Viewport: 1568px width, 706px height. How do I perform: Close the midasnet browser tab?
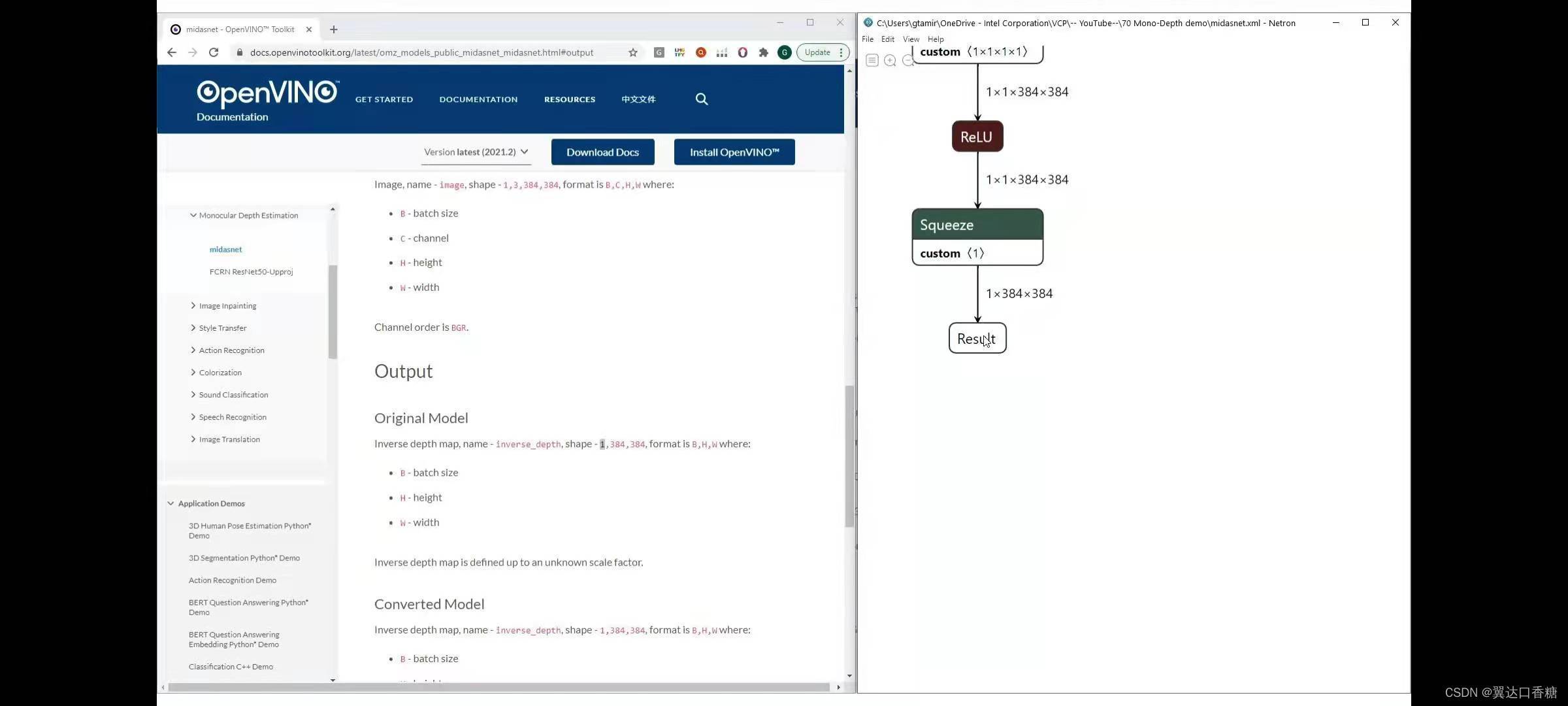pos(309,29)
